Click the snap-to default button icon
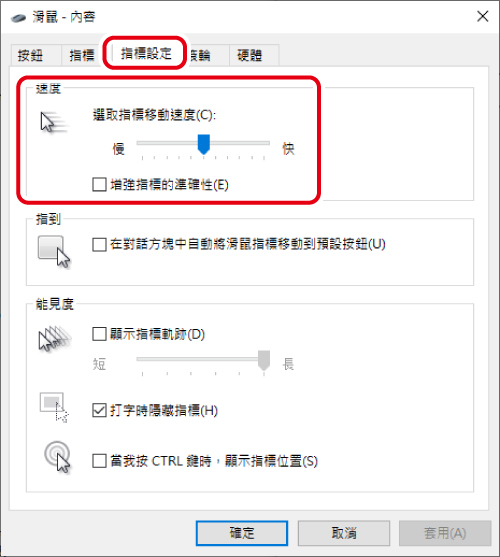500x557 pixels. pos(54,252)
